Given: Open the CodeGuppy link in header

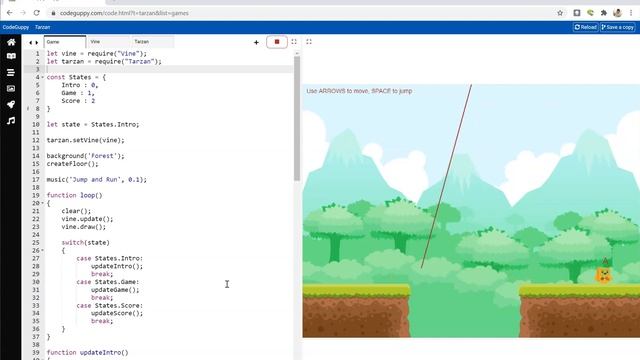Looking at the screenshot, I should point(16,27).
